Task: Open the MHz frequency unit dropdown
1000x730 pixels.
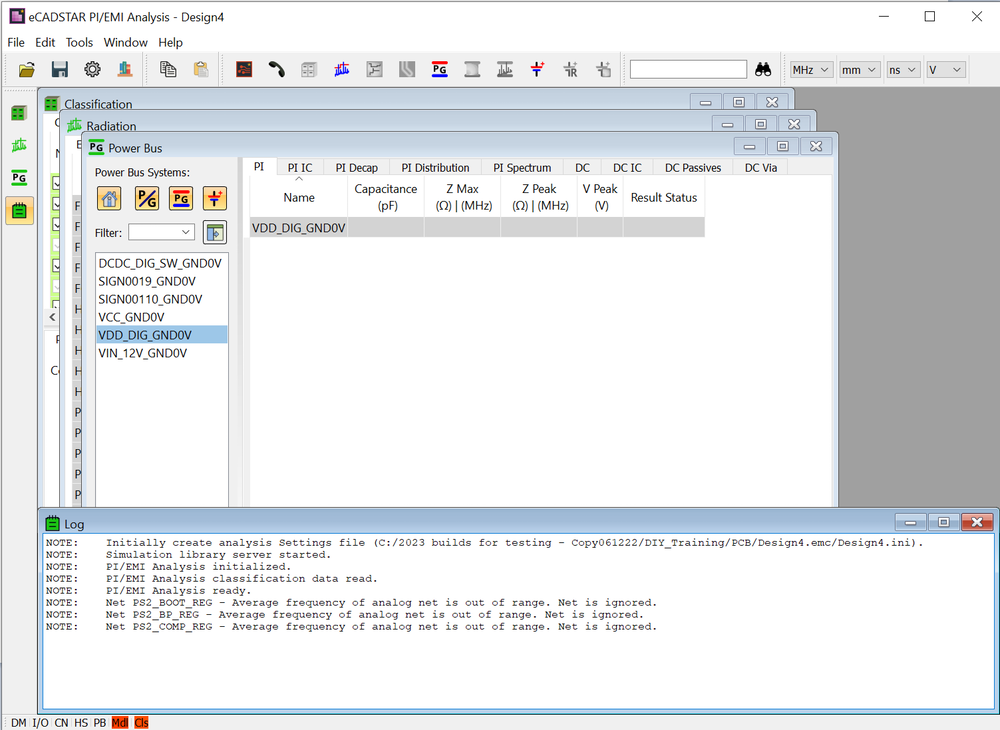Action: coord(811,69)
